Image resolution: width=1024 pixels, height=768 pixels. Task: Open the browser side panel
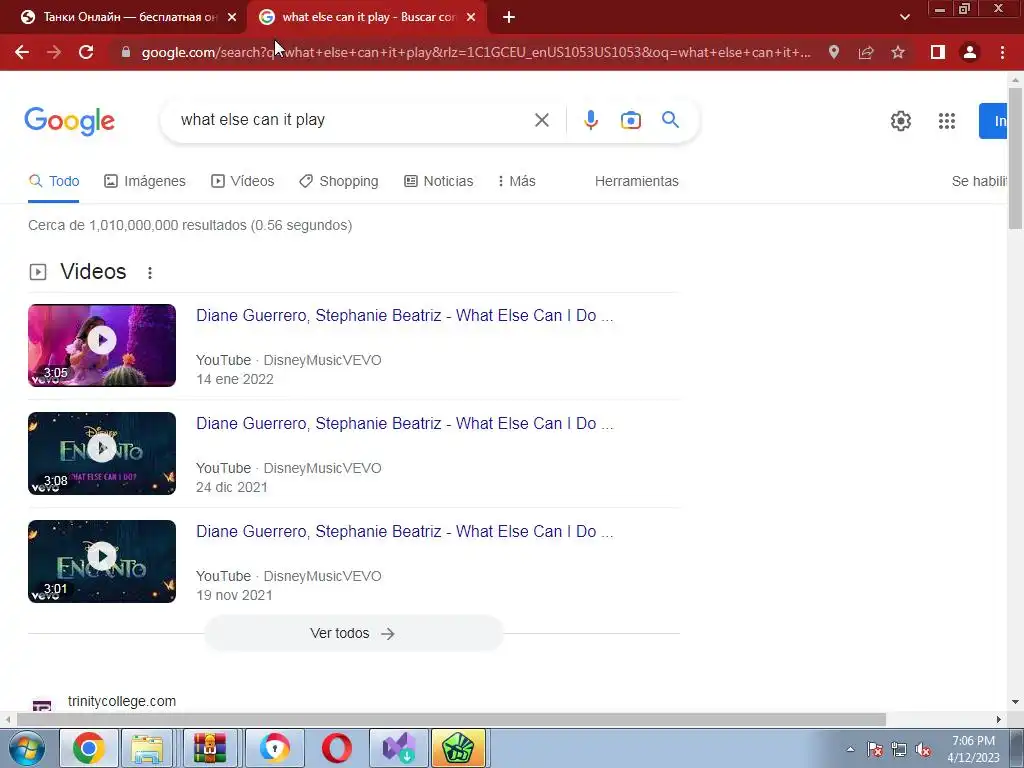click(938, 52)
